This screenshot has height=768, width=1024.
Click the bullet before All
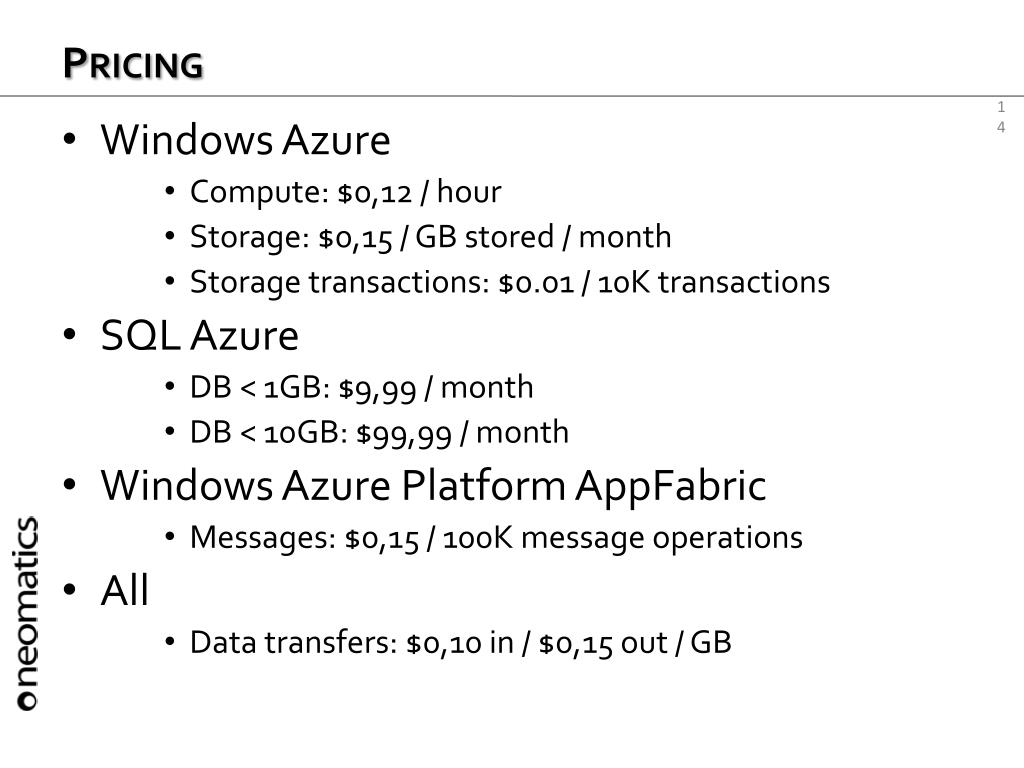point(70,590)
